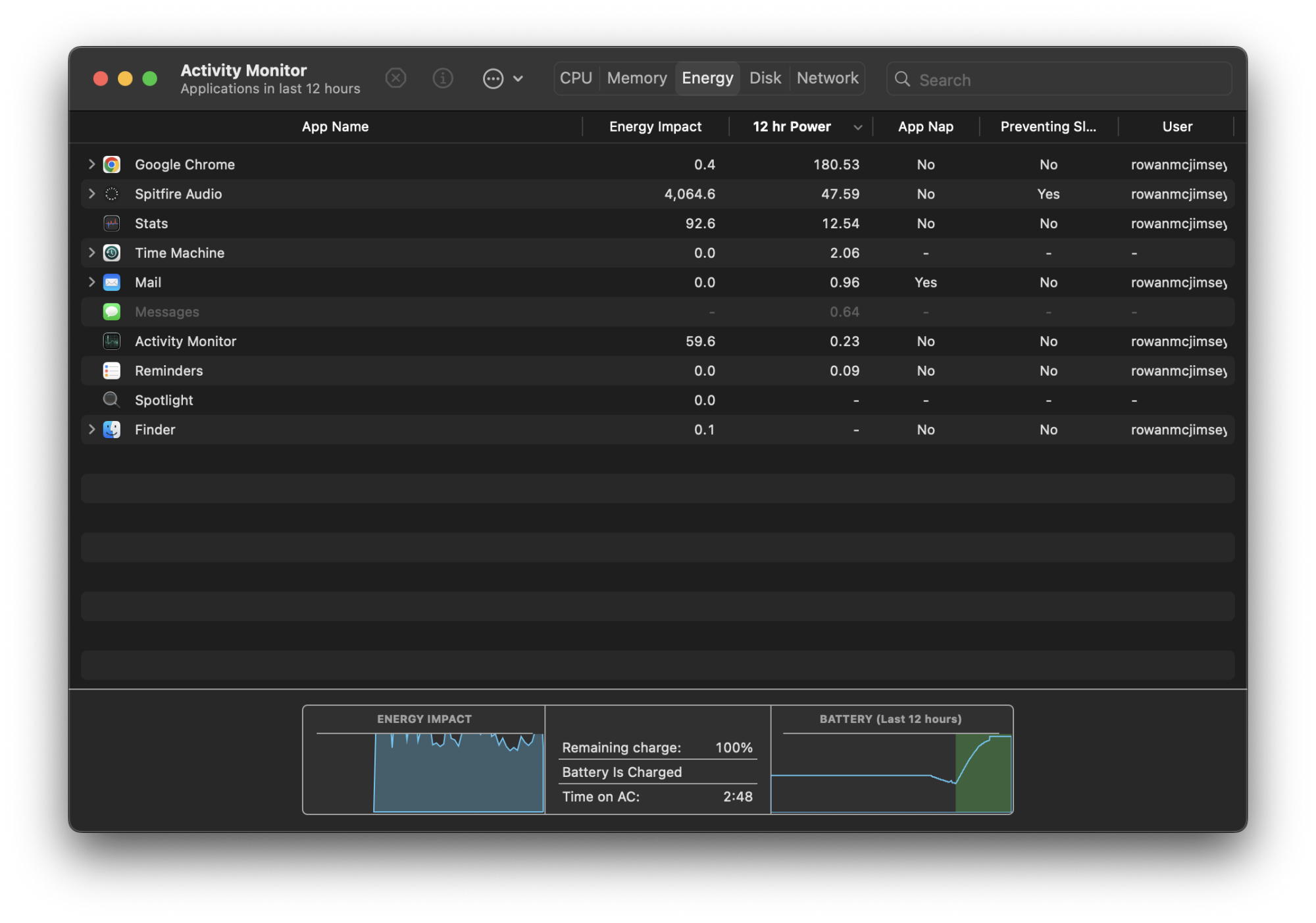1316x923 pixels.
Task: Click the Activity Monitor row icon
Action: [x=112, y=341]
